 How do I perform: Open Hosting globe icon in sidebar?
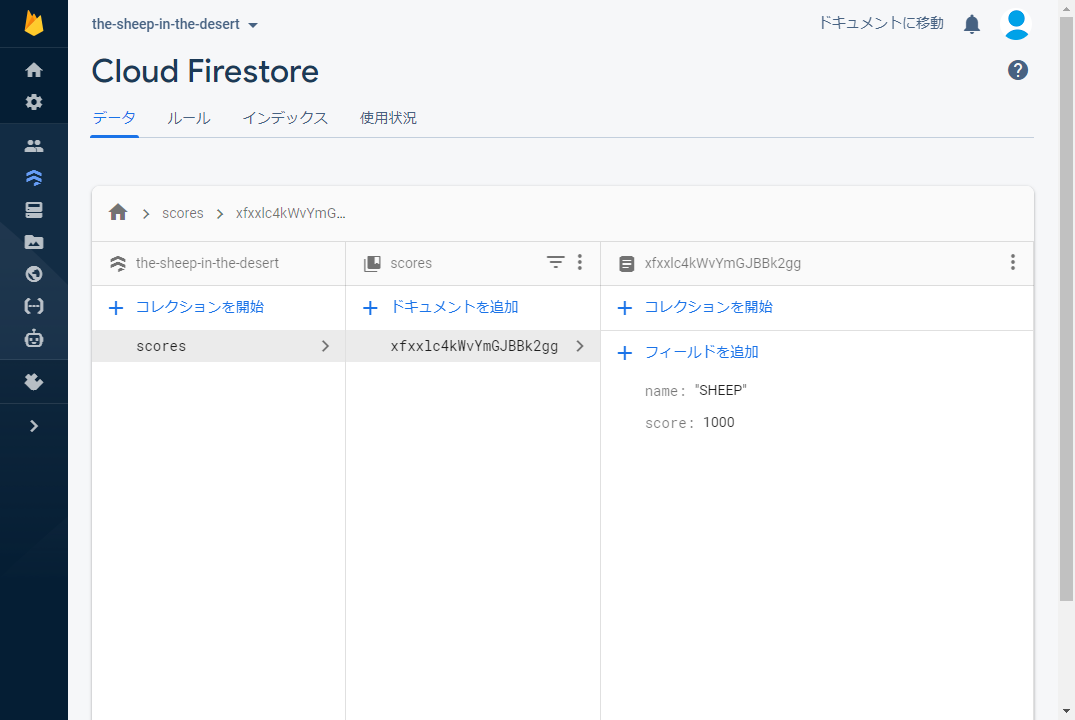tap(34, 274)
